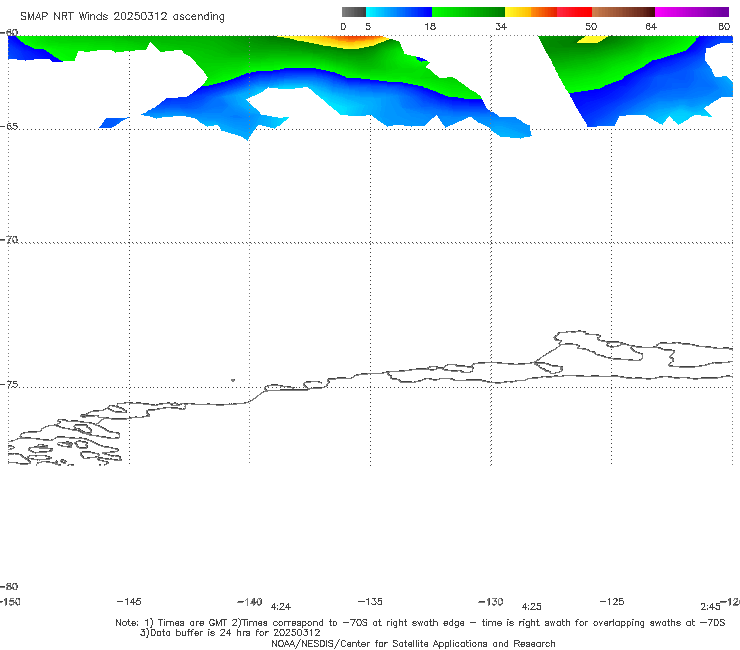Click the -140 longitude axis label
Image resolution: width=740 pixels, height=650 pixels.
[250, 602]
